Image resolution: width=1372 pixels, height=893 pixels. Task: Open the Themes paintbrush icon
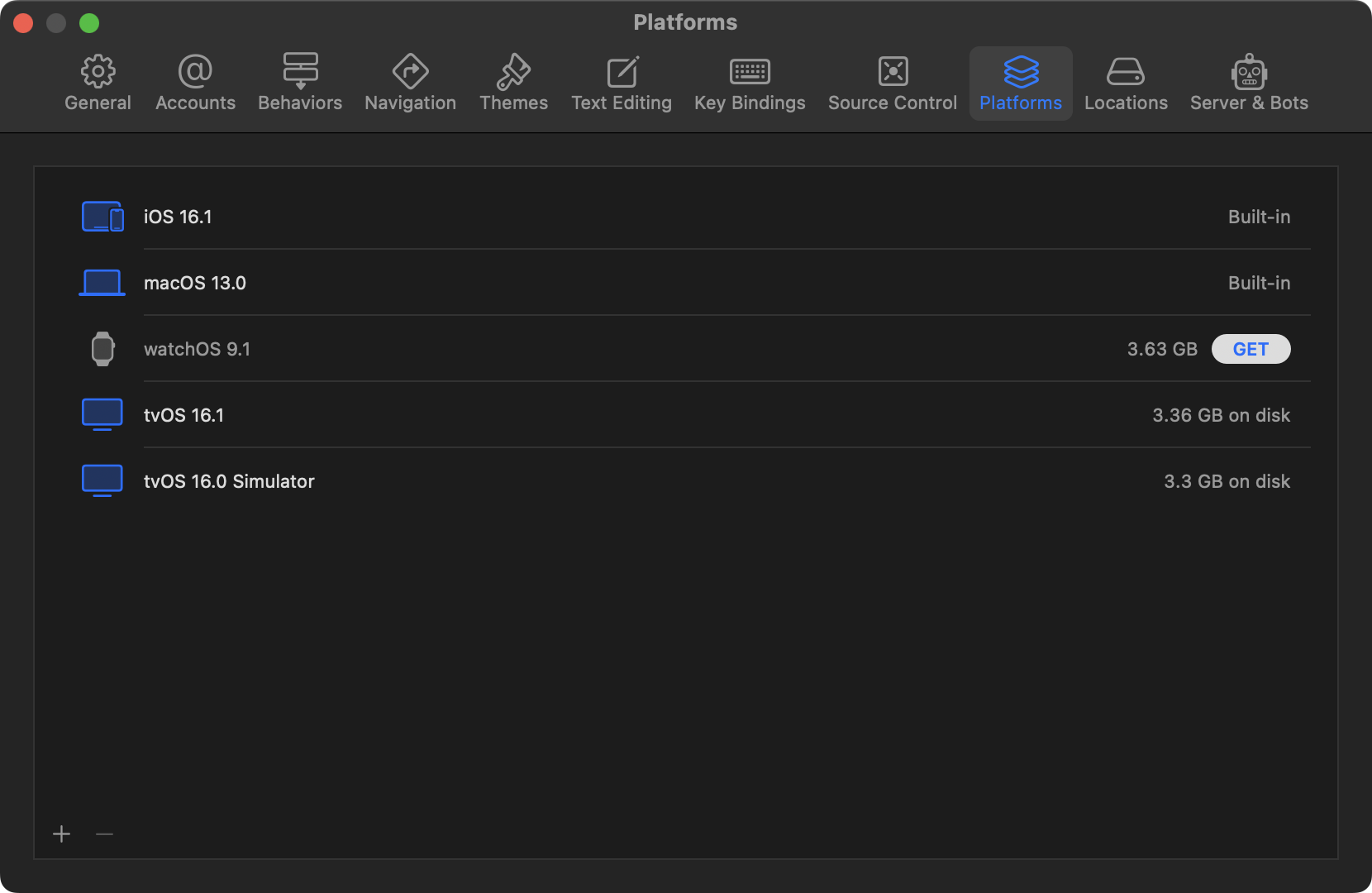click(x=513, y=71)
